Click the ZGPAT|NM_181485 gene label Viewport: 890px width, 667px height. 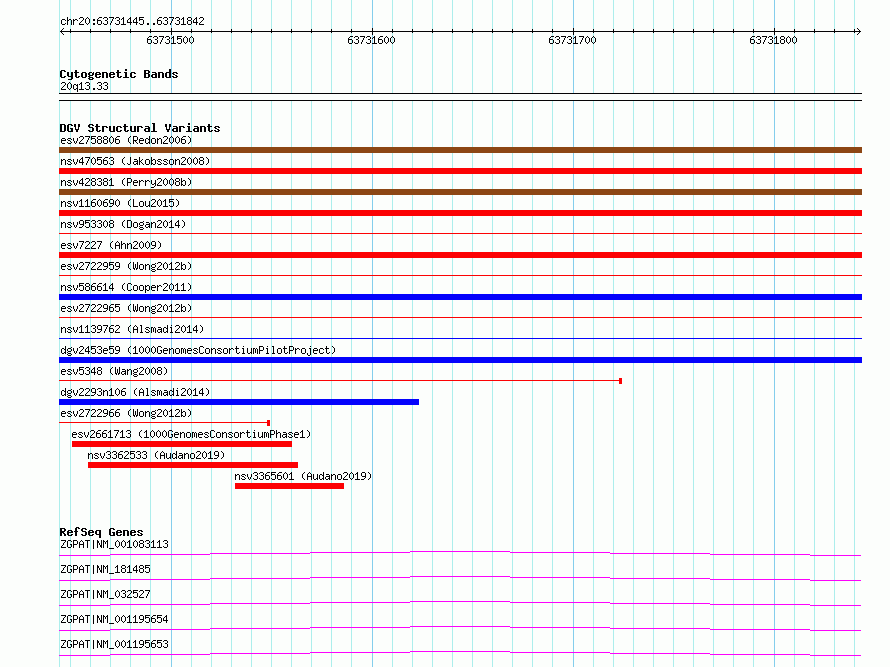coord(106,569)
